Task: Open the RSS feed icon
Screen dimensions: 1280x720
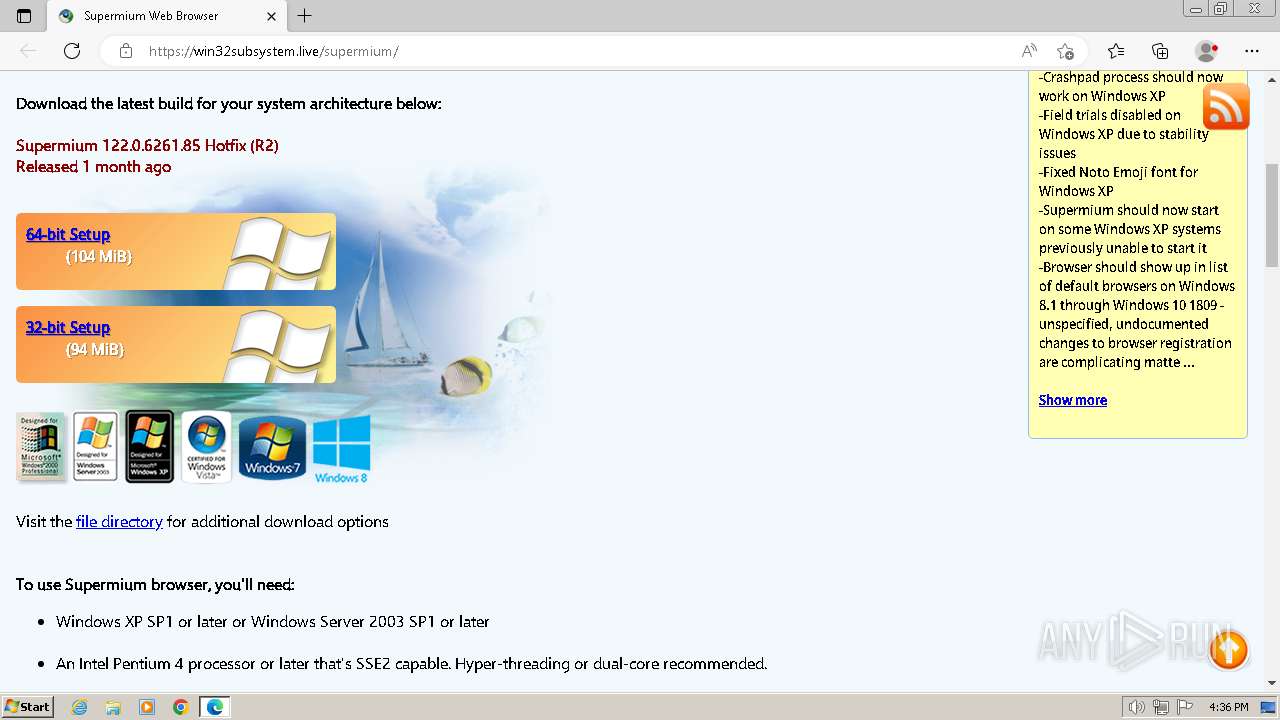Action: pos(1226,107)
